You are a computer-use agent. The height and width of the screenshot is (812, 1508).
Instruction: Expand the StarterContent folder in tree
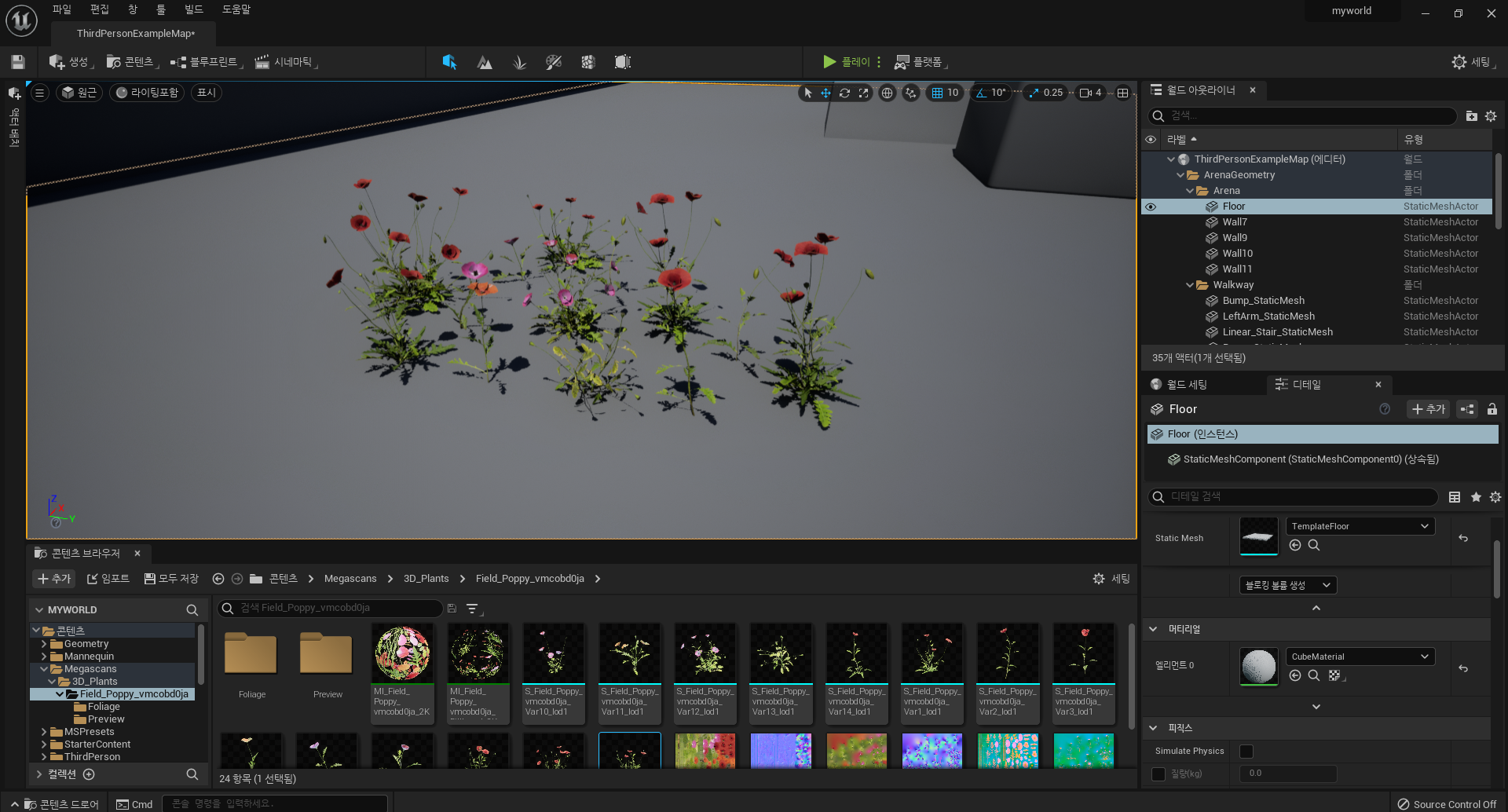[44, 744]
